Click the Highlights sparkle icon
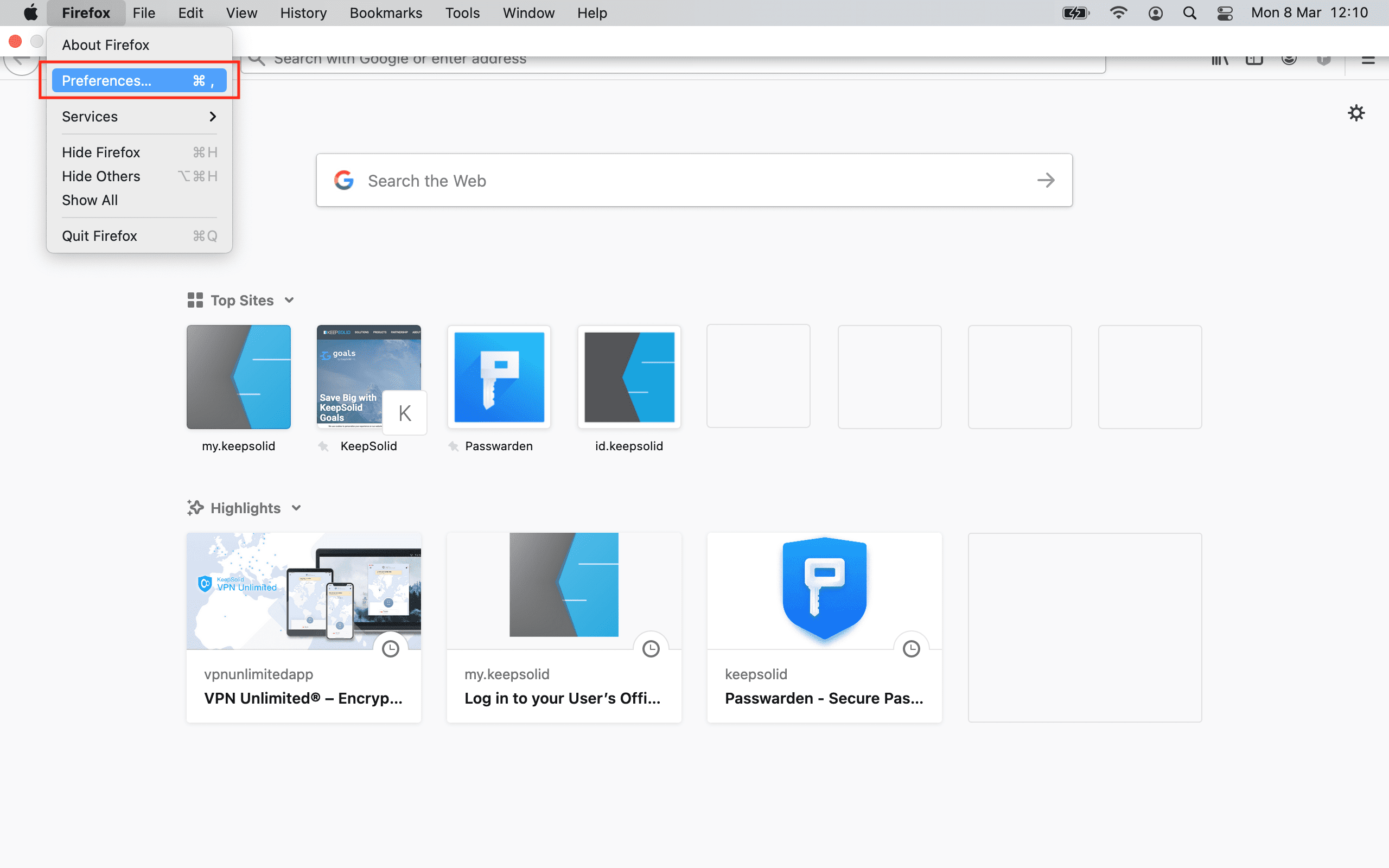The width and height of the screenshot is (1389, 868). [195, 507]
